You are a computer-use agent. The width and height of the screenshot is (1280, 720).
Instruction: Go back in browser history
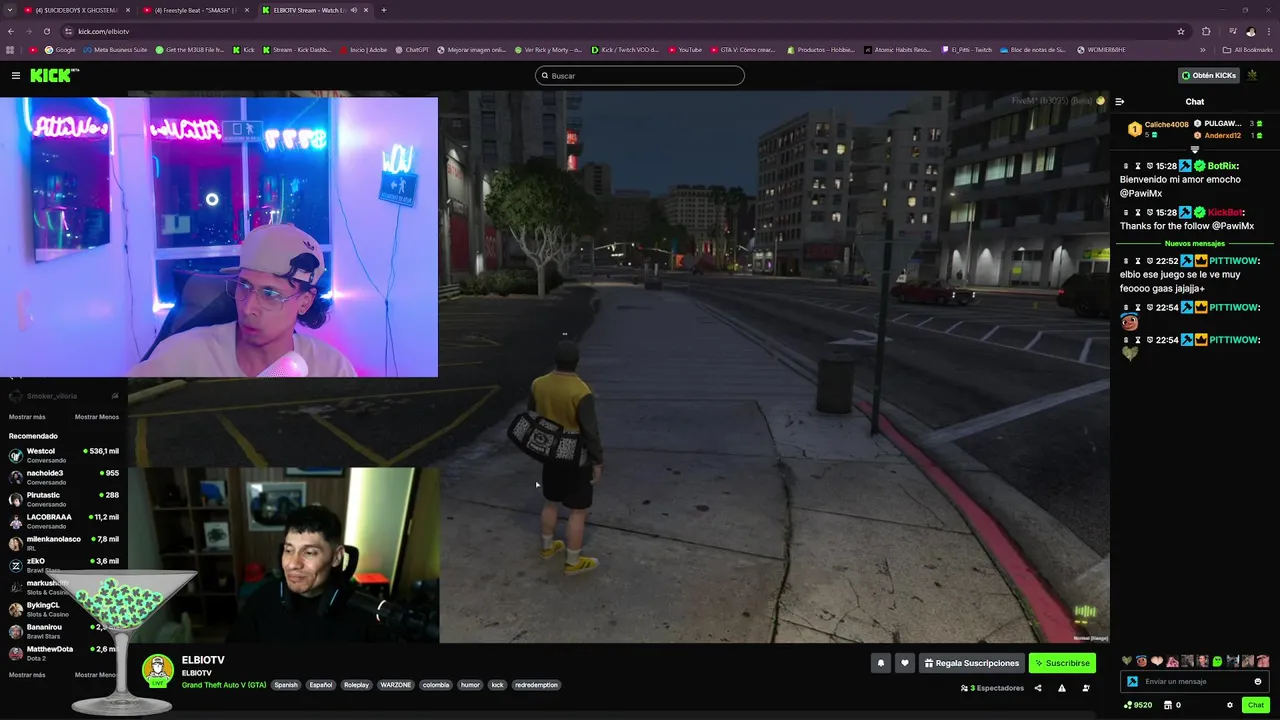coord(11,31)
